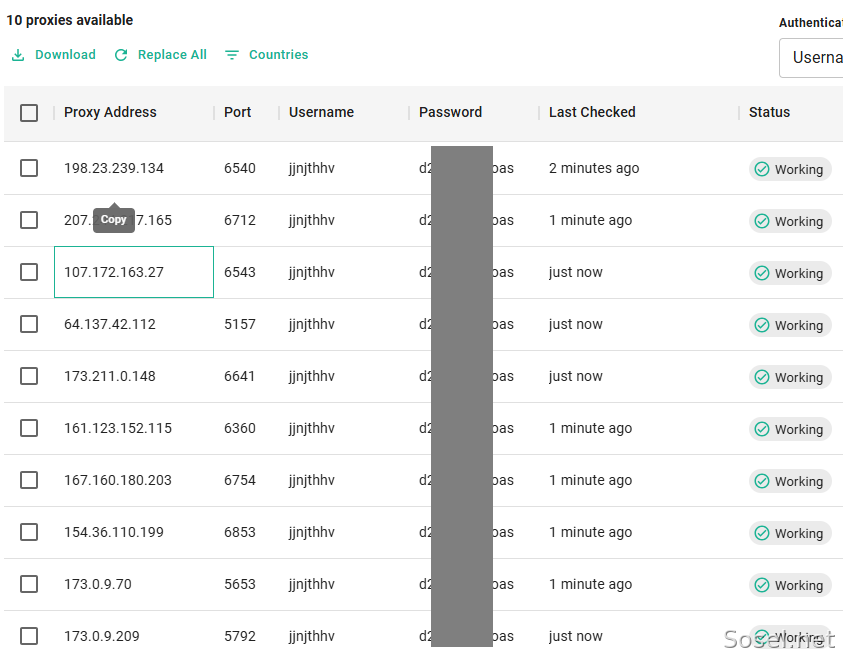Screen dimensions: 843x657
Task: Check the box for 161.123.152.115
Action: coord(29,428)
